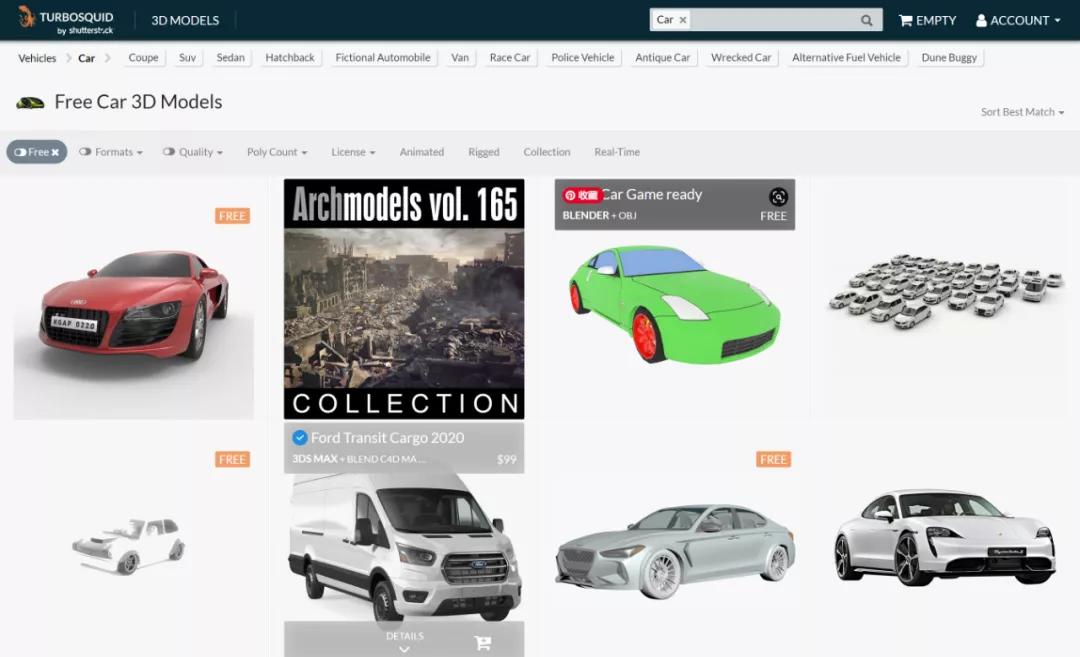This screenshot has width=1080, height=657.
Task: Open the small grey hatchback thumbnail
Action: (129, 546)
